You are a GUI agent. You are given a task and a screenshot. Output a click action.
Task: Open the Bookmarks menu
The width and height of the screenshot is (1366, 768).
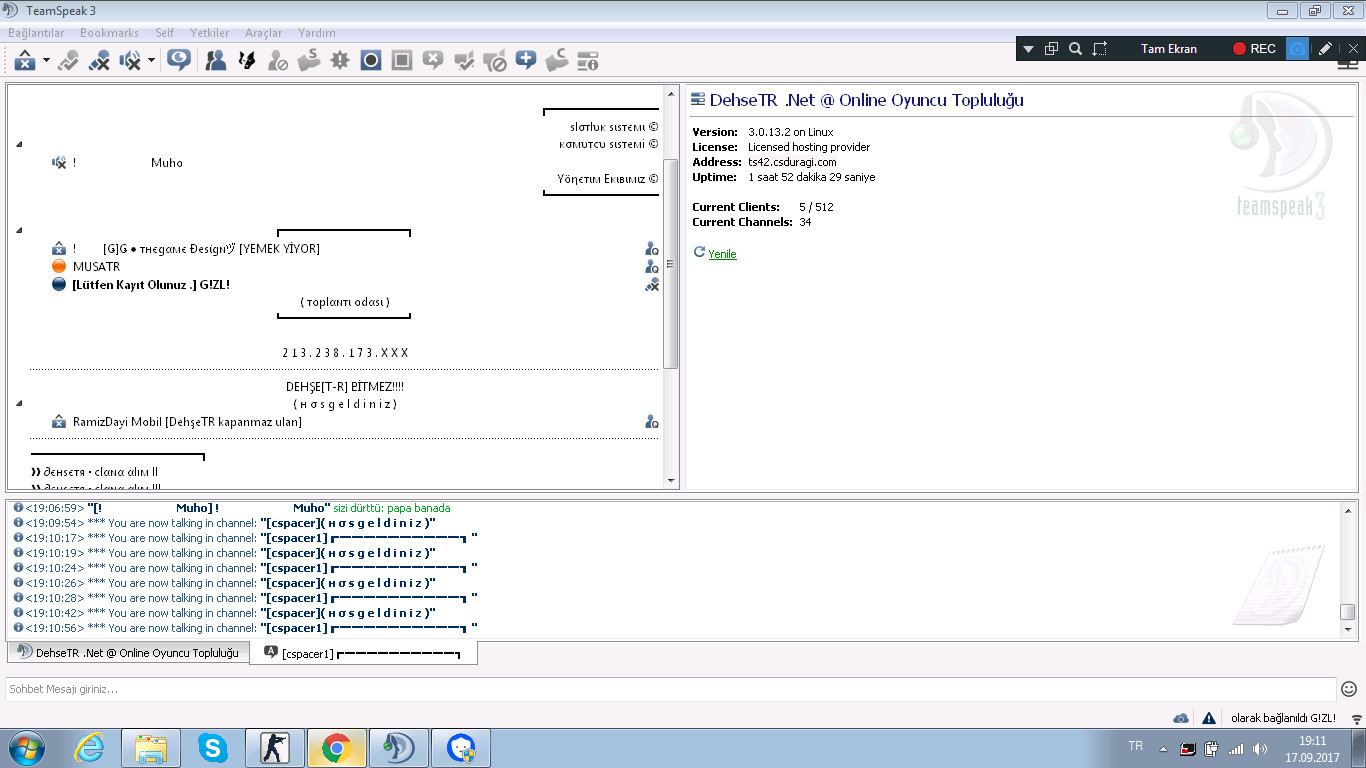click(109, 33)
